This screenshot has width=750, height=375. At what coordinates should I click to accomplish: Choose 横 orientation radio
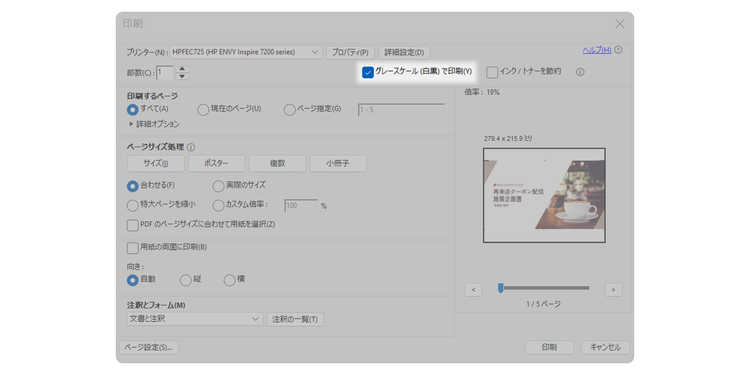[230, 280]
